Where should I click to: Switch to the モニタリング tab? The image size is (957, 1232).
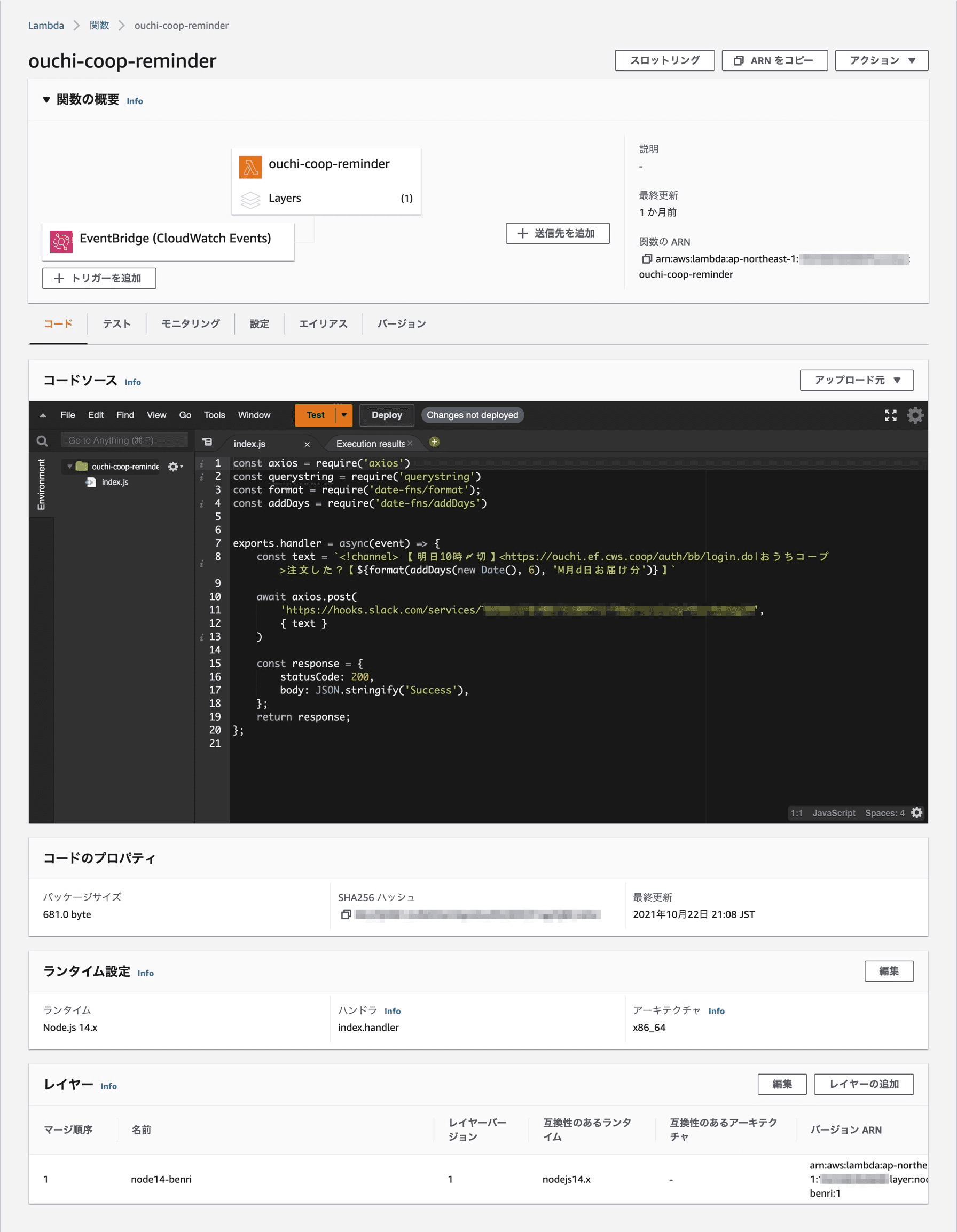pos(190,324)
